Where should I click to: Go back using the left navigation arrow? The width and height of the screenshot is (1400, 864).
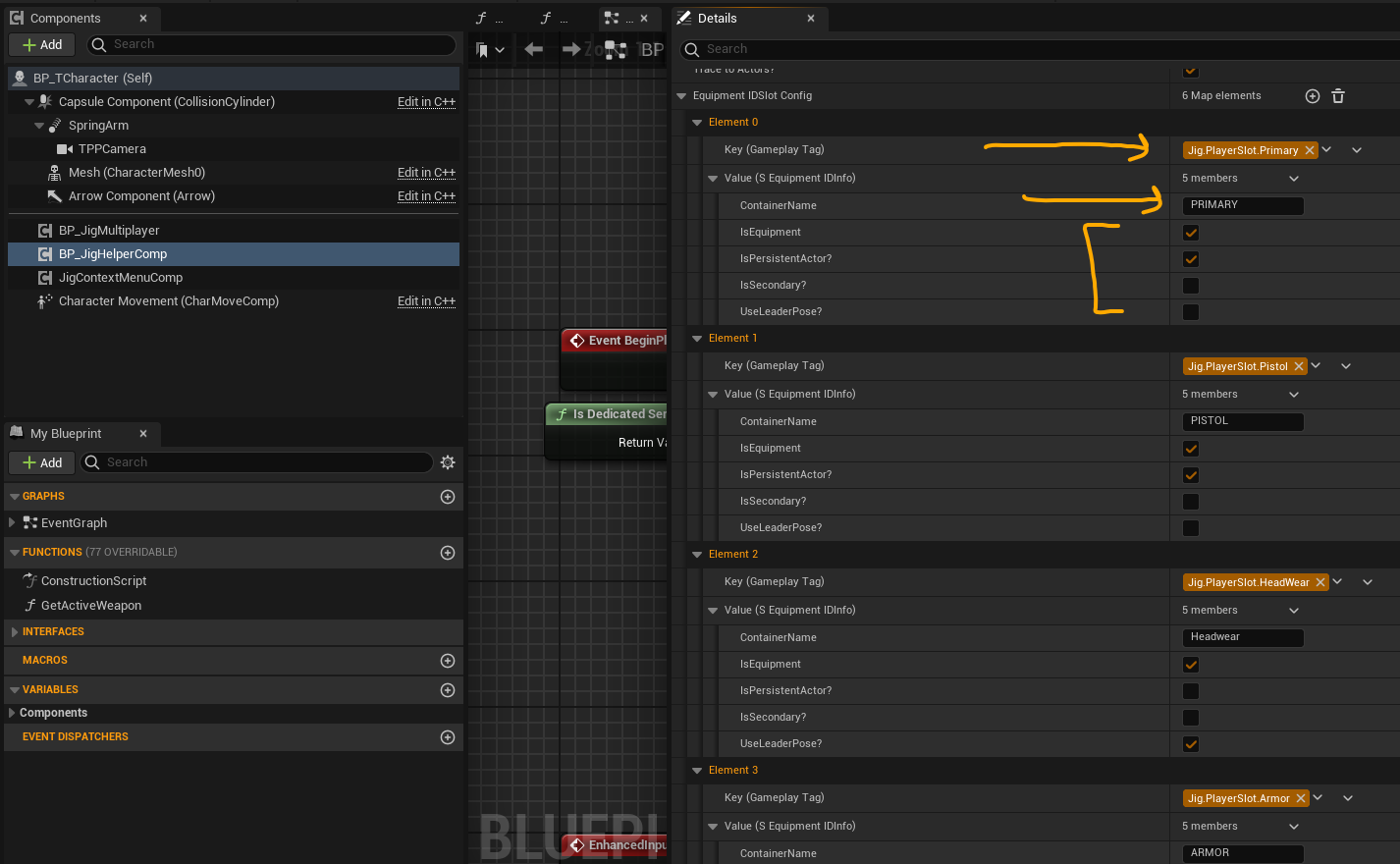tap(534, 49)
